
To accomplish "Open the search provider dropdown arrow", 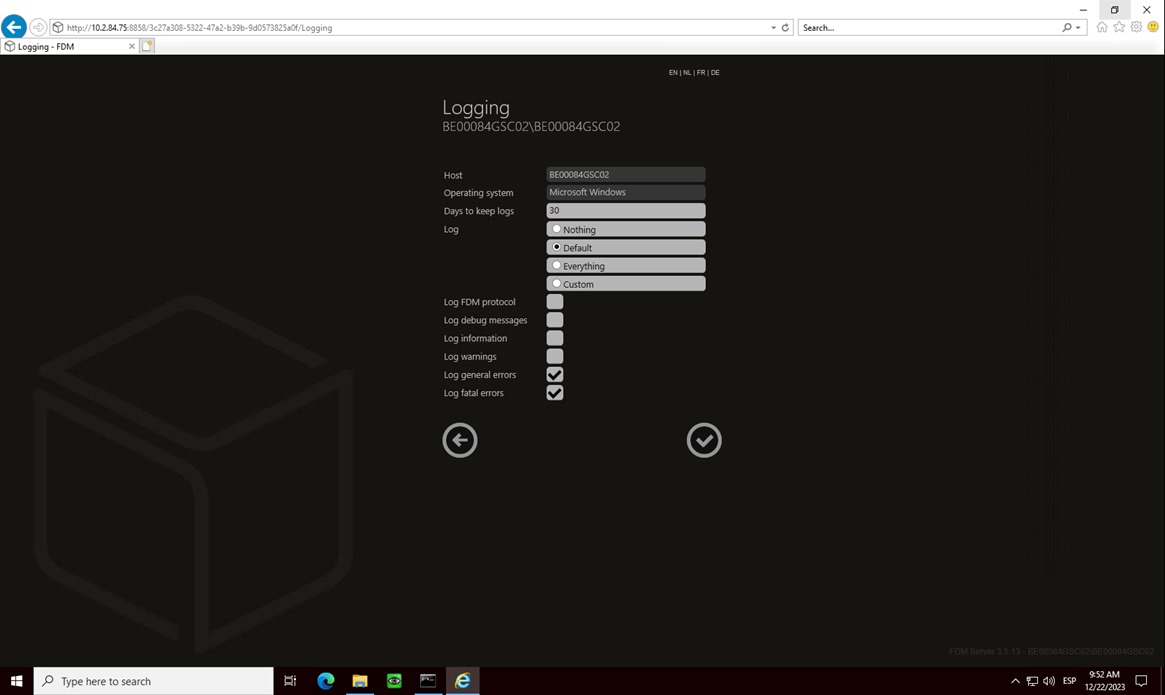I will coord(1078,28).
